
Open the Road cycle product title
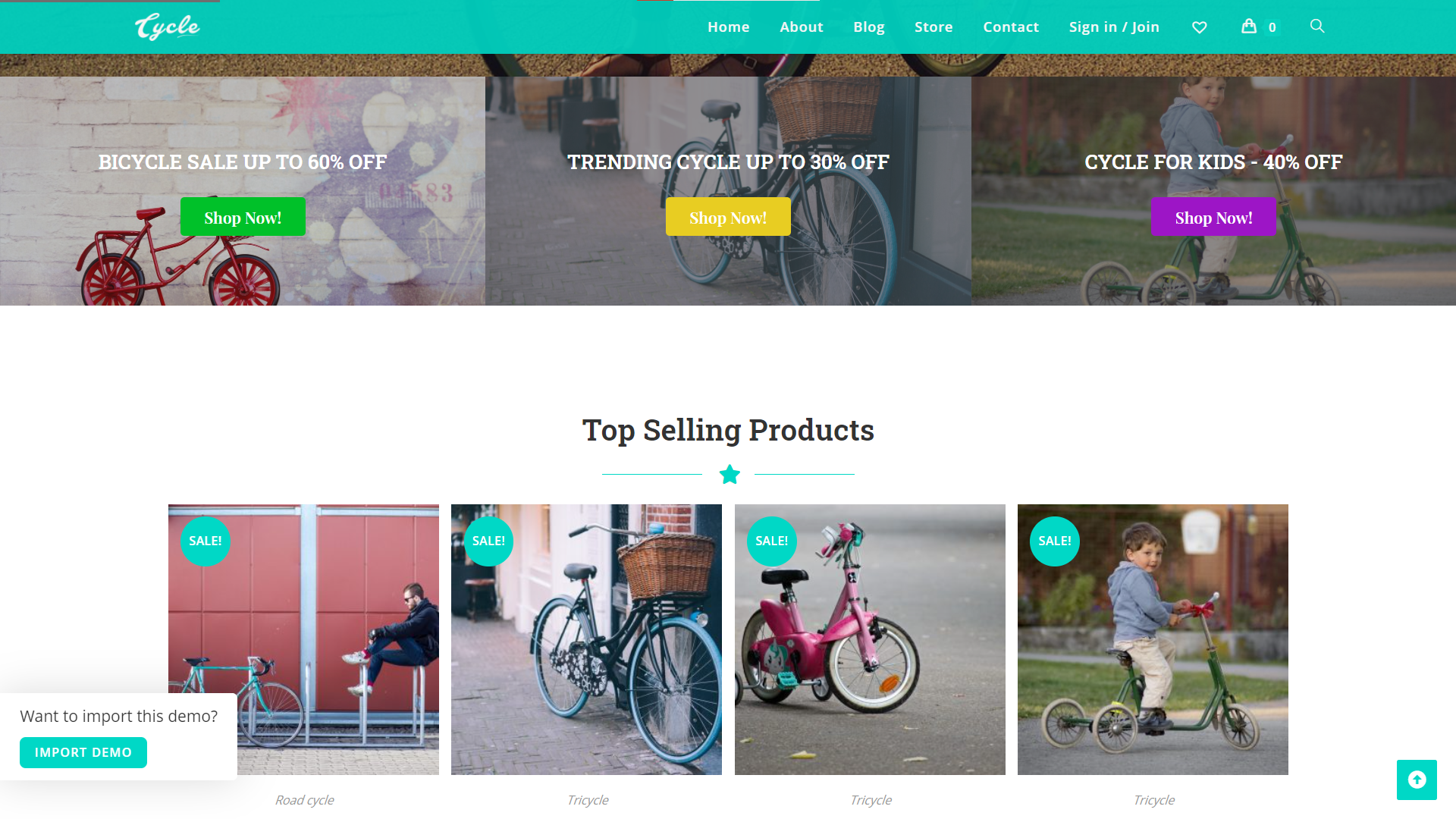304,800
